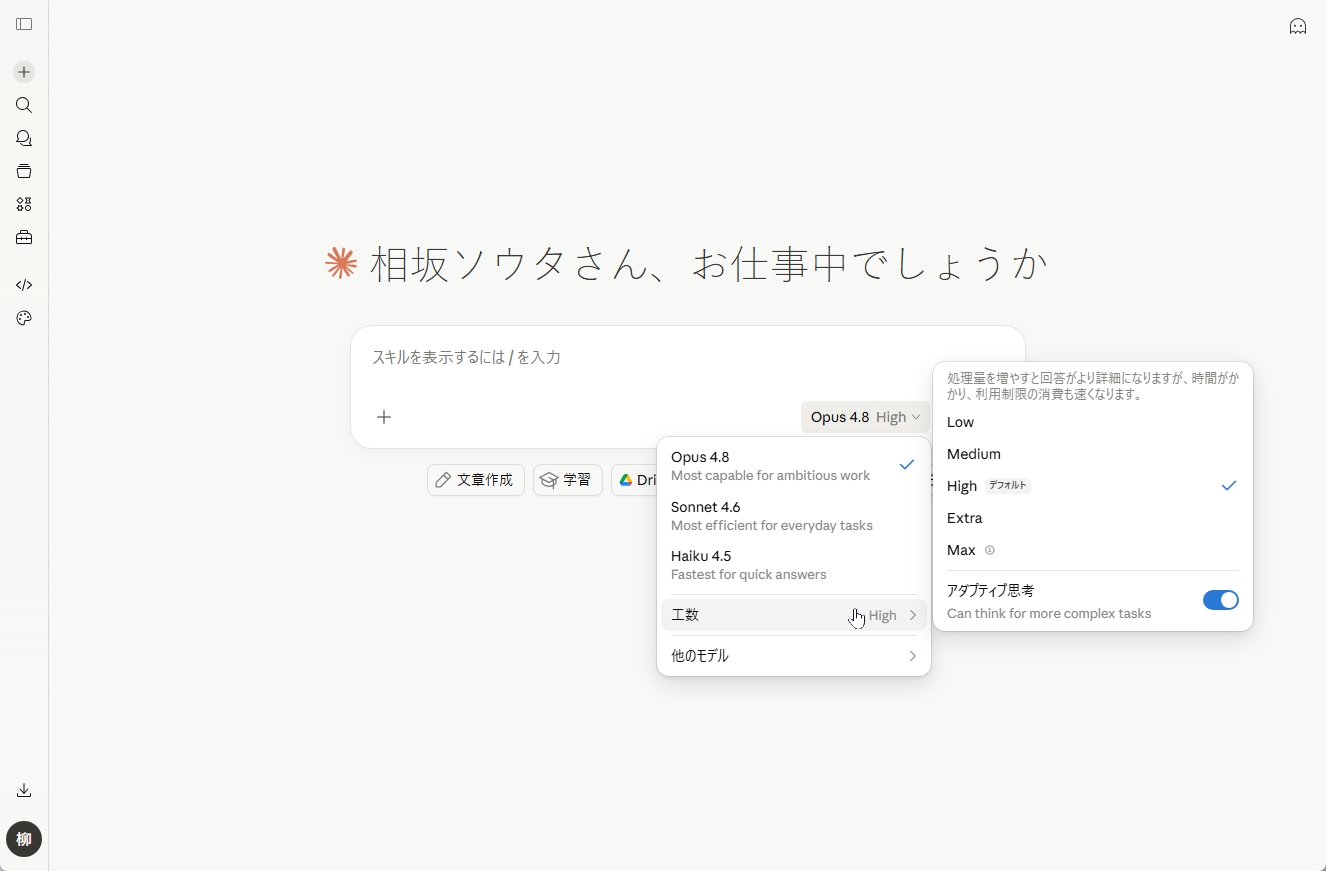The height and width of the screenshot is (871, 1326).
Task: Click the 文章作成 suggestion chip
Action: click(x=476, y=480)
